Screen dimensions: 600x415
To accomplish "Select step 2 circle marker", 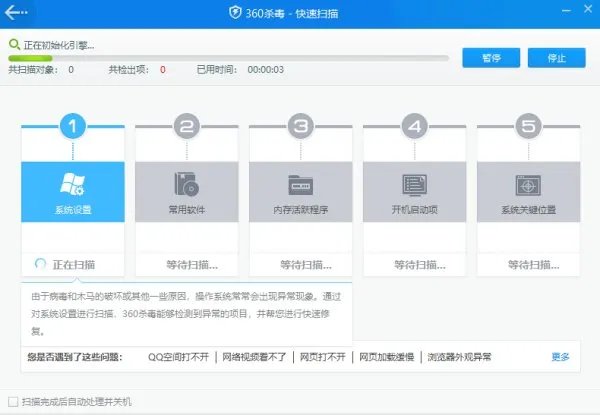I will pos(187,126).
